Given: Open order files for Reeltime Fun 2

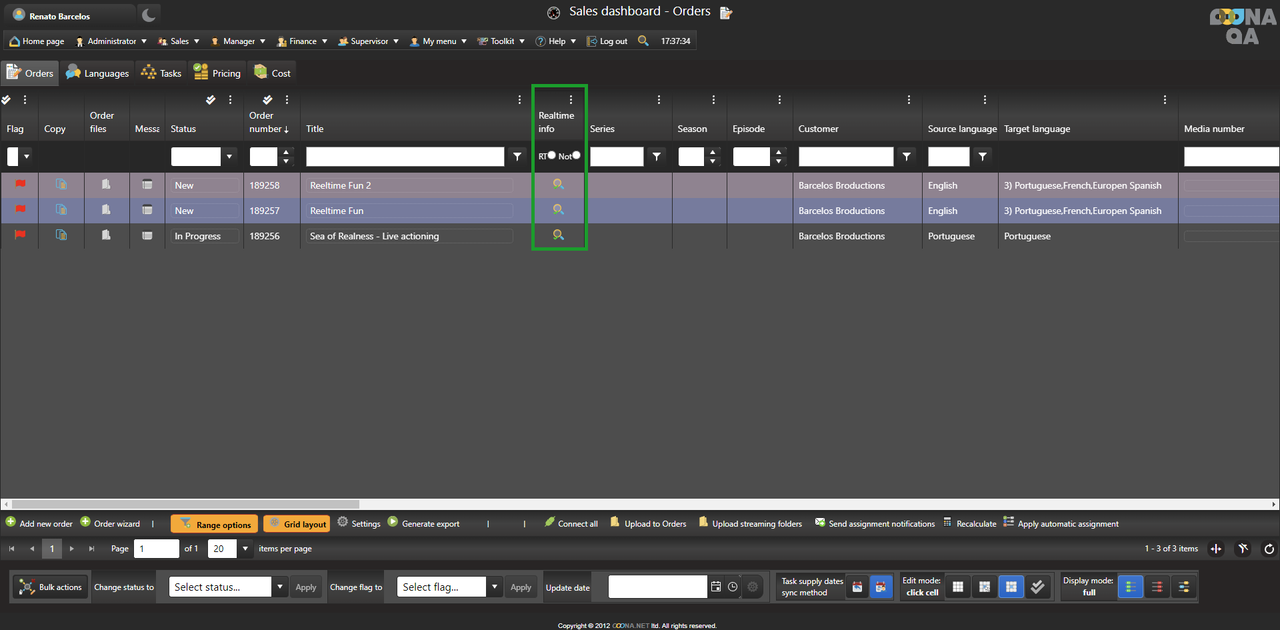Looking at the screenshot, I should [106, 185].
